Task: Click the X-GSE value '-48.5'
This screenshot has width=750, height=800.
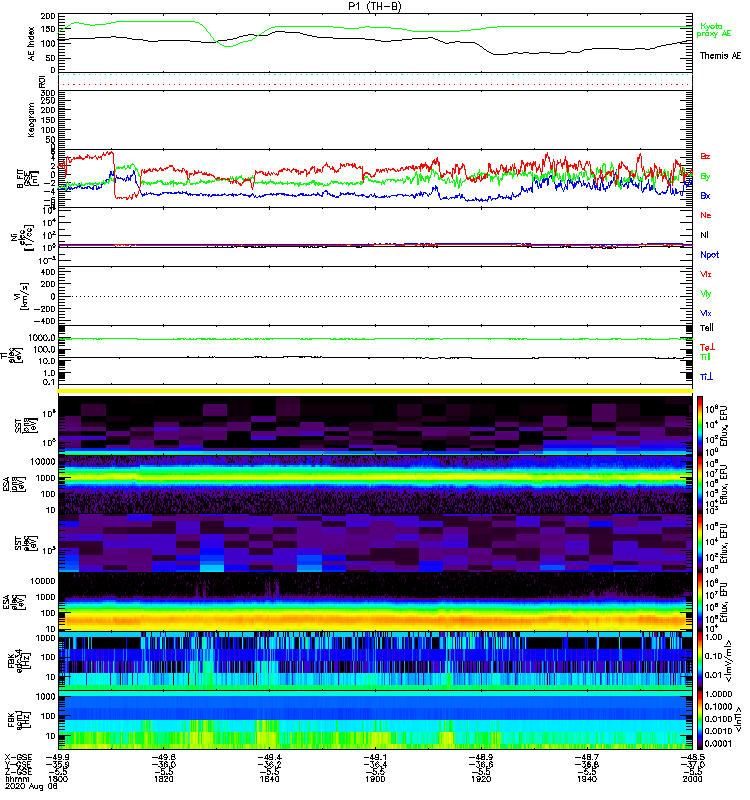Action: click(x=692, y=758)
